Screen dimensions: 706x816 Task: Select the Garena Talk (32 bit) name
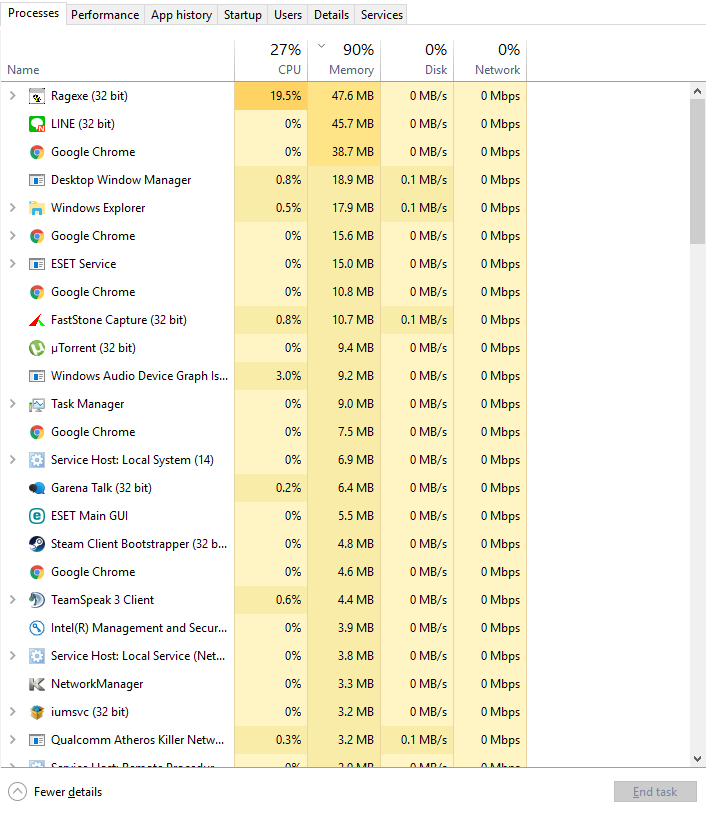click(x=101, y=488)
